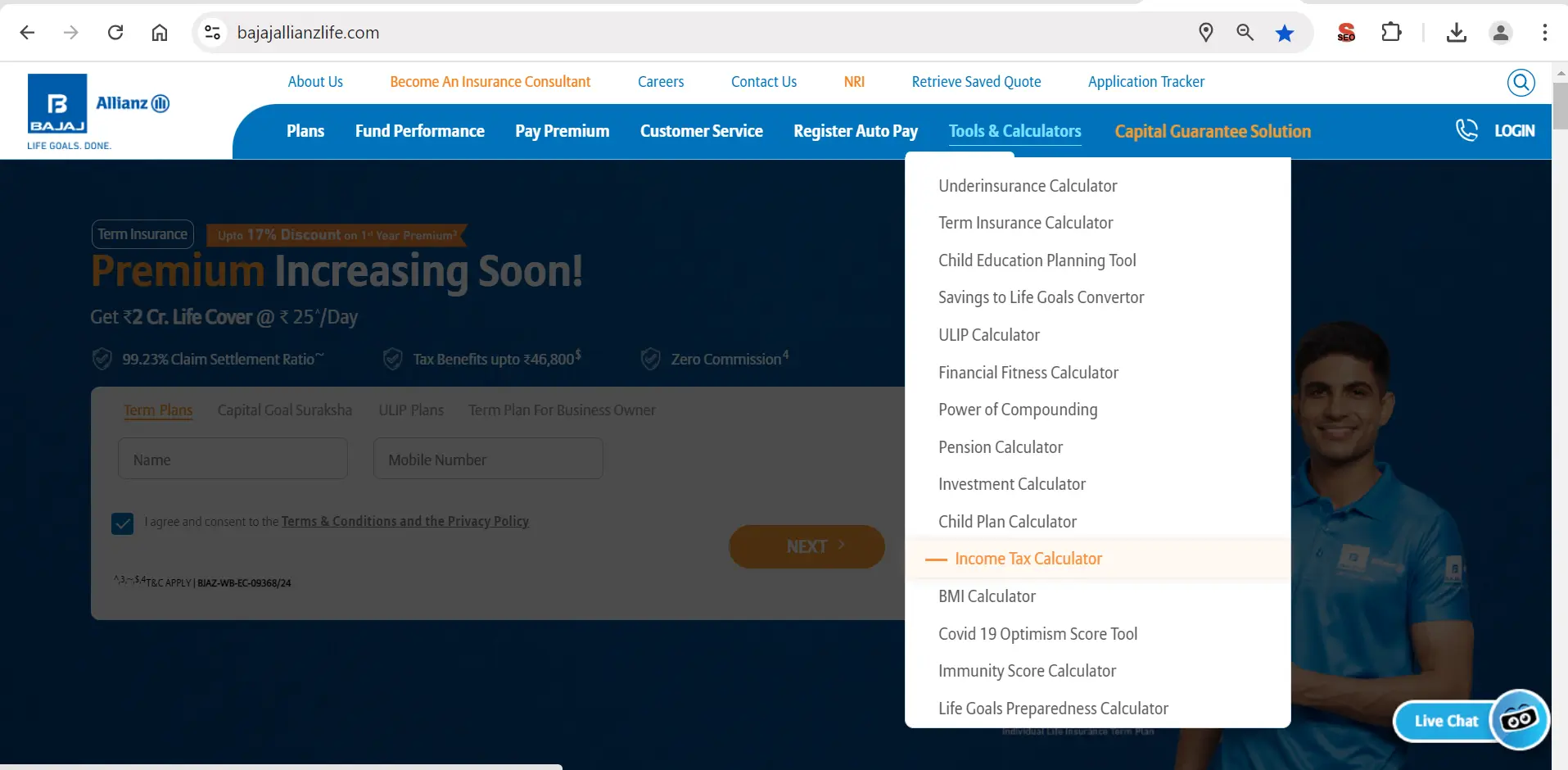Open the browser profile avatar

click(x=1501, y=33)
